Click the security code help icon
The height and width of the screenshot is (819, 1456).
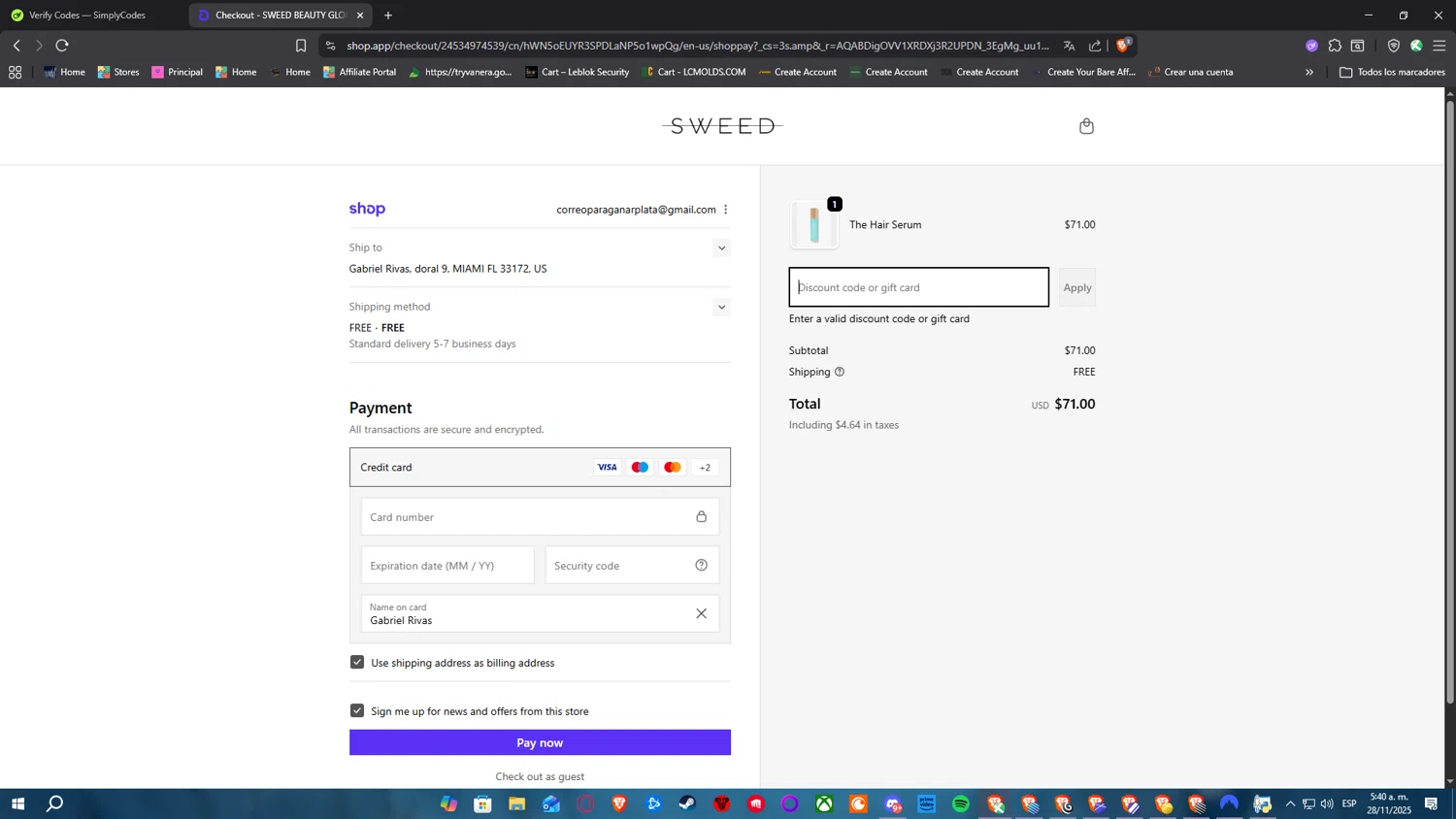[x=701, y=566]
